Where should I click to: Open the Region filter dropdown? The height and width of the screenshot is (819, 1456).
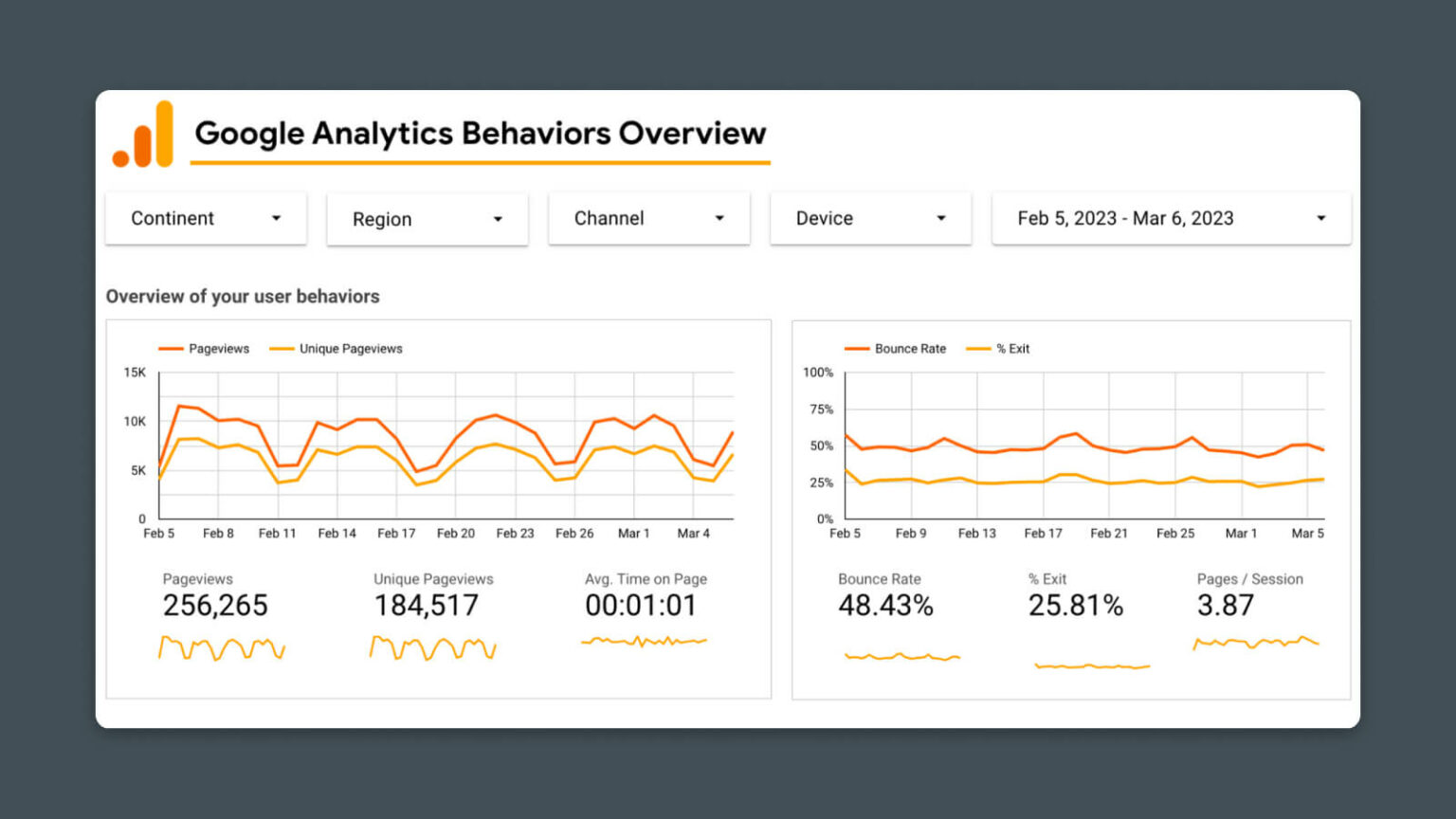(x=427, y=218)
